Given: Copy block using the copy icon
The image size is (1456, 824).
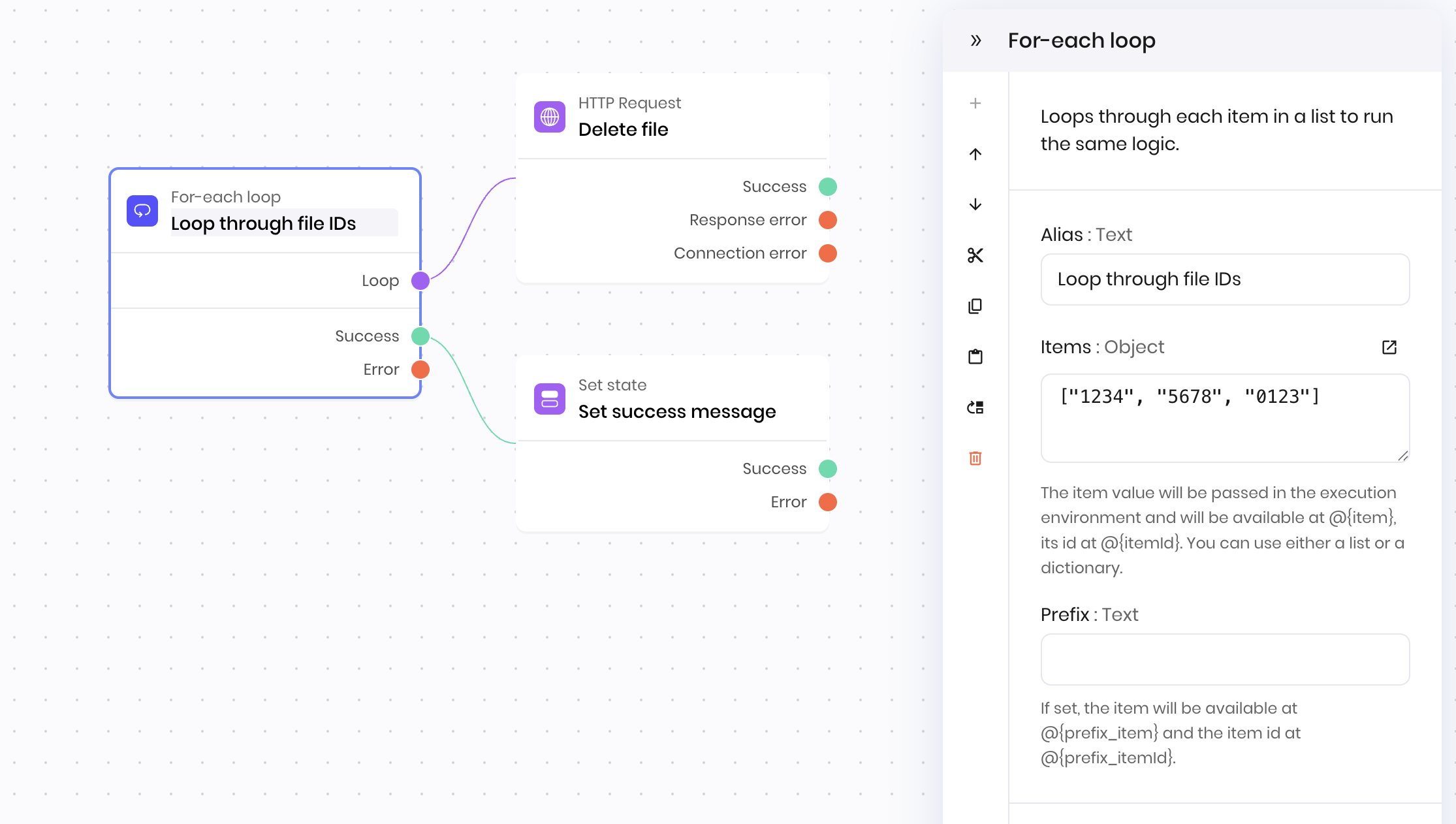Looking at the screenshot, I should (975, 306).
